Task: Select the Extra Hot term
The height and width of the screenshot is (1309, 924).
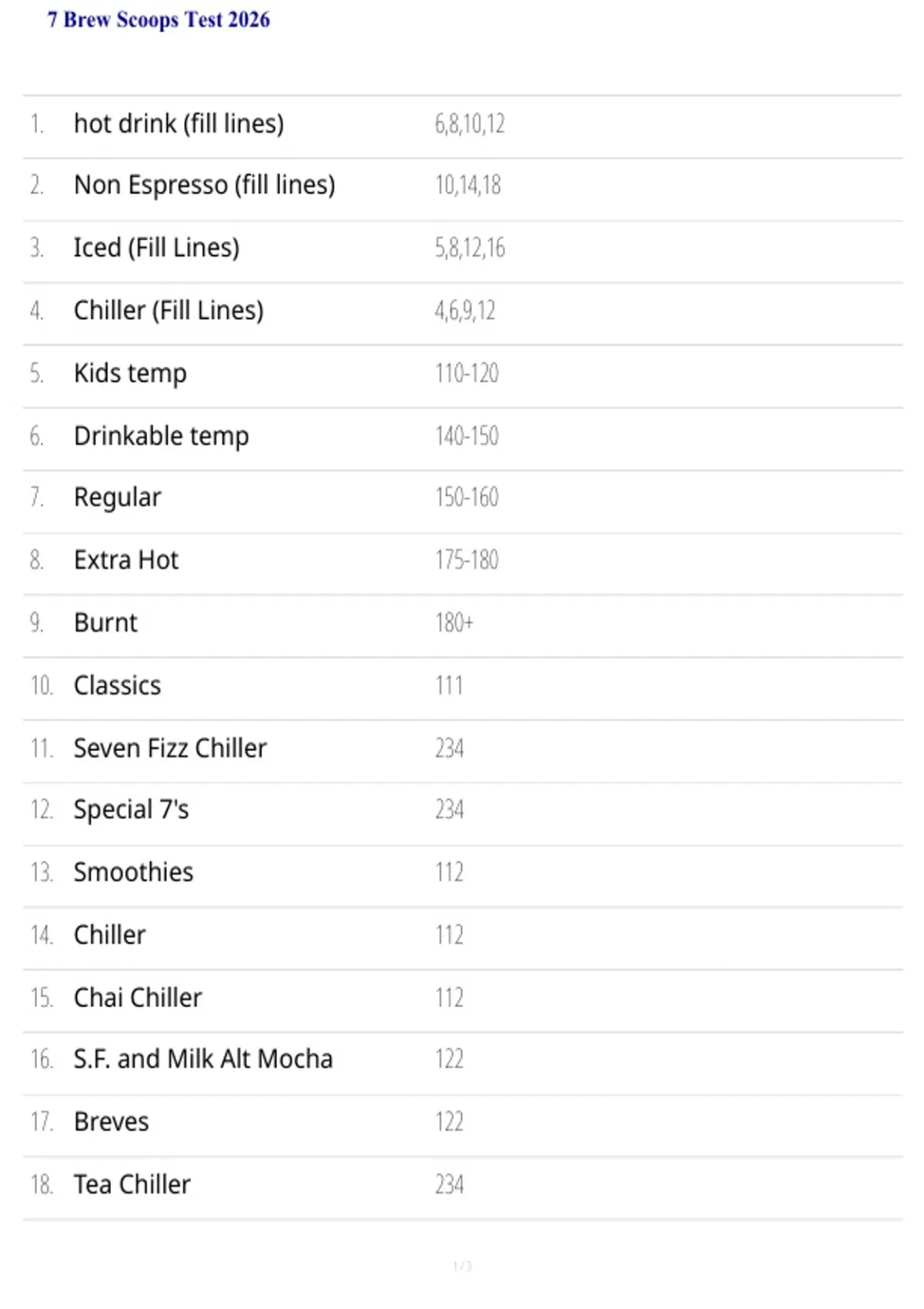Action: [126, 560]
